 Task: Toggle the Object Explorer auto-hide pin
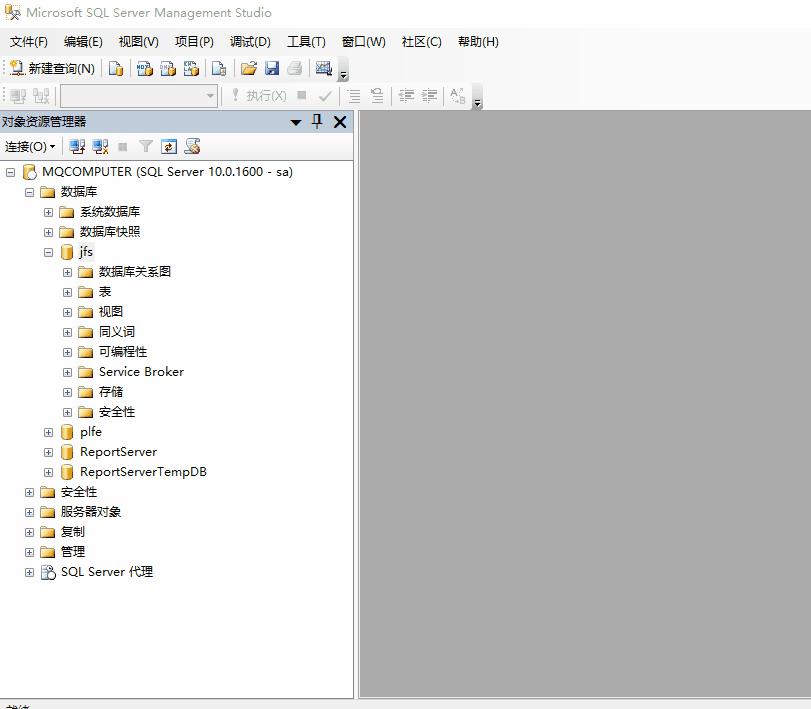317,120
